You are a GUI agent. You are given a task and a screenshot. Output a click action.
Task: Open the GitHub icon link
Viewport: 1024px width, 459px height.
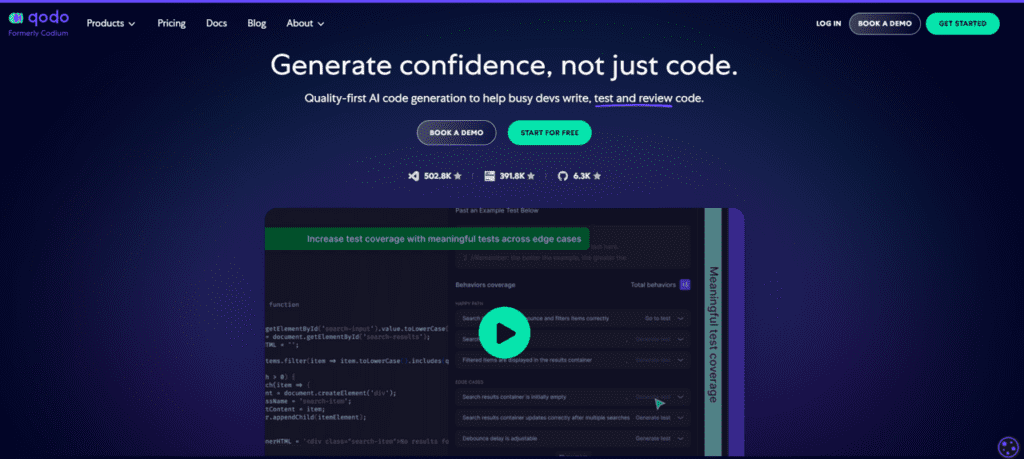[563, 176]
